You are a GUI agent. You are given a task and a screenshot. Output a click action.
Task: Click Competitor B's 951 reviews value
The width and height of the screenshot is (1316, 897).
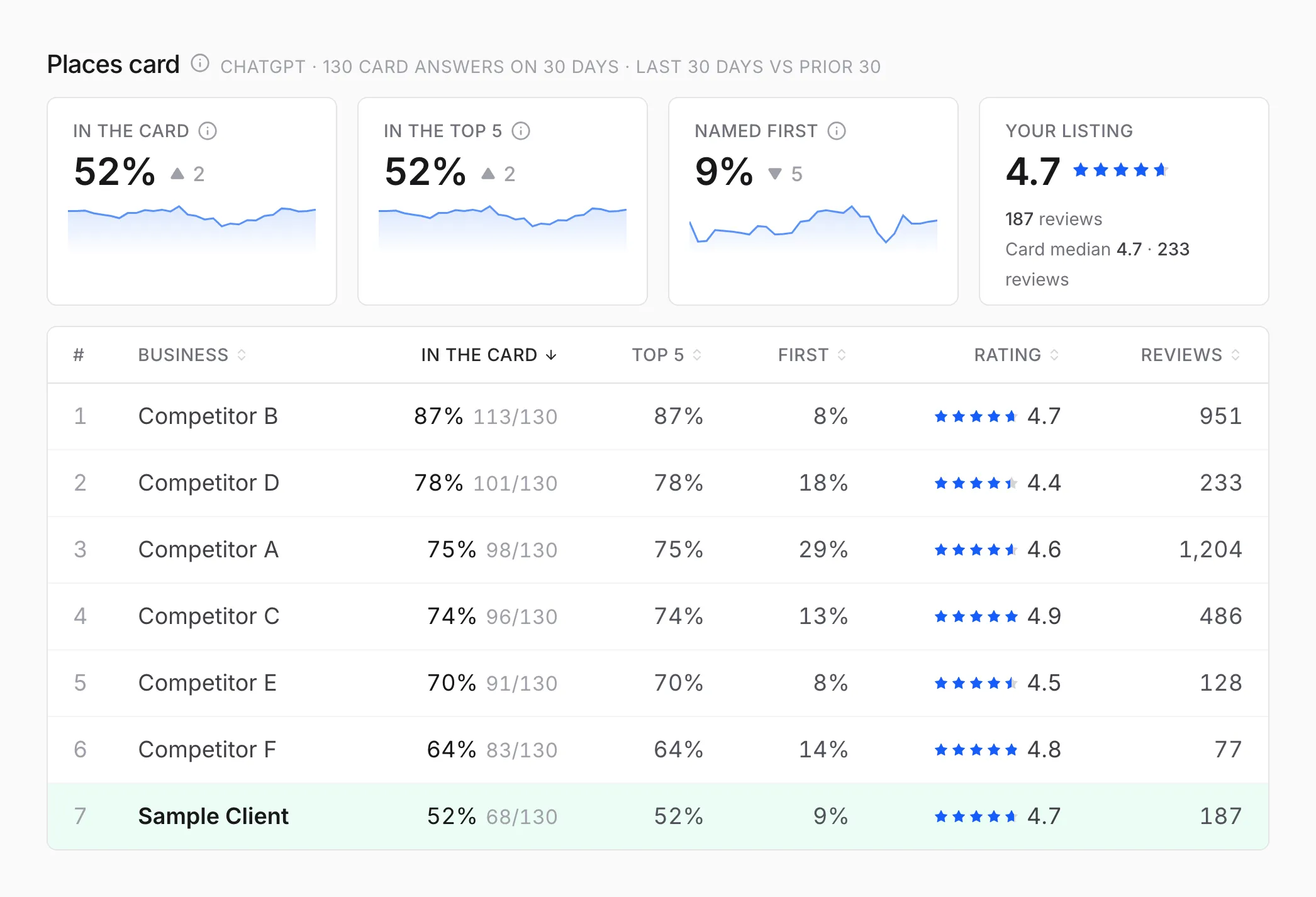coord(1221,416)
